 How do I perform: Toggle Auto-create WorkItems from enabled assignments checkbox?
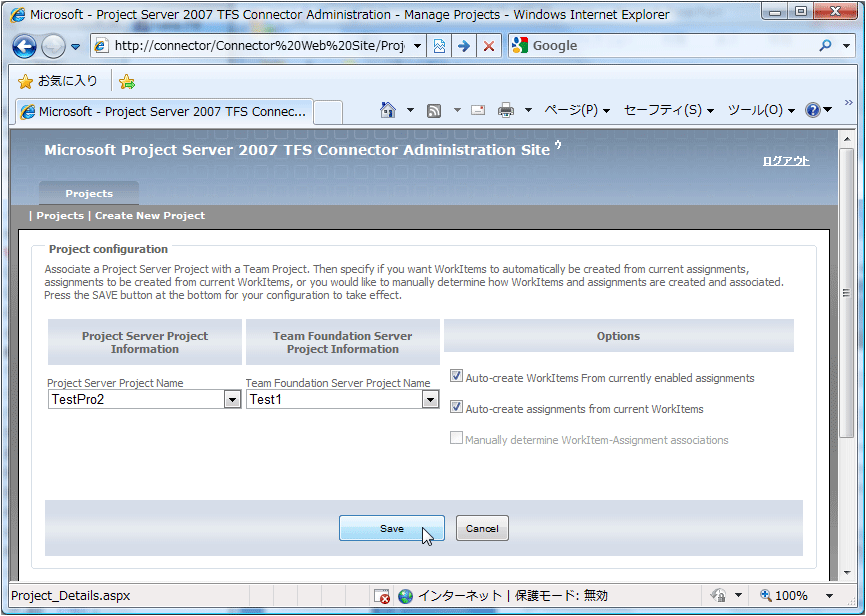click(x=456, y=376)
